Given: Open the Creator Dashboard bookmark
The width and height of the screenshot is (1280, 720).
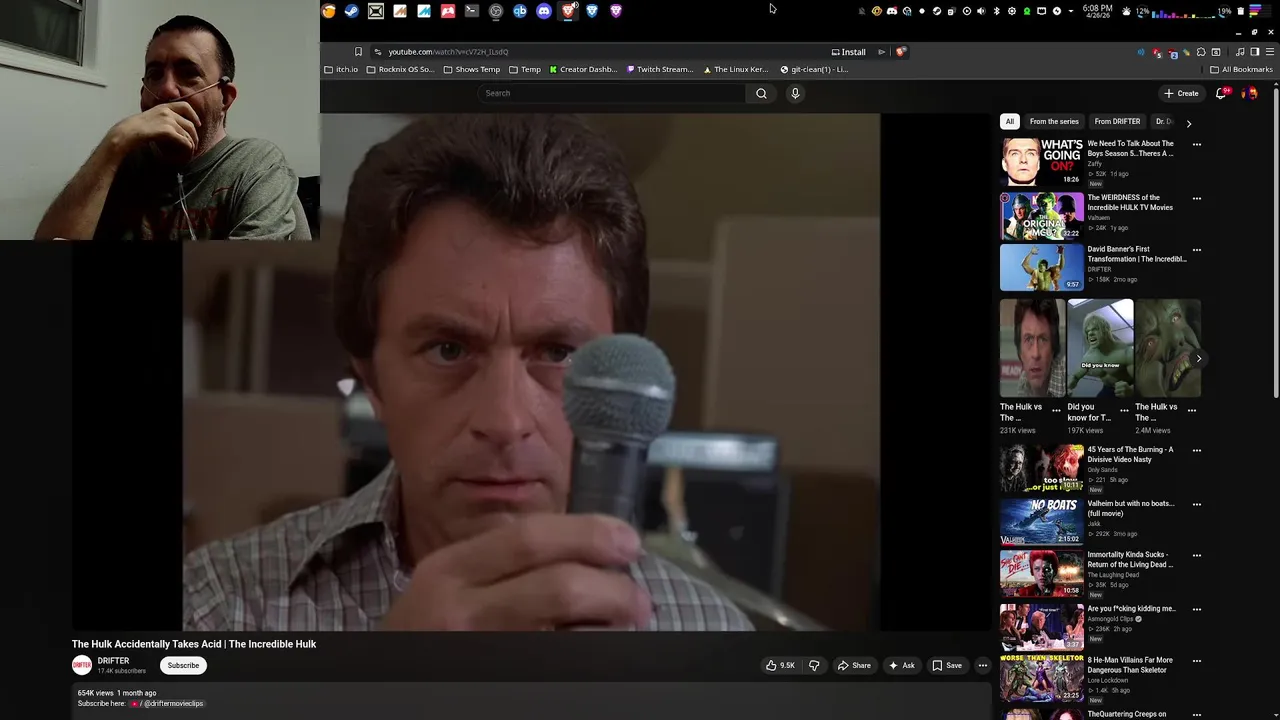Looking at the screenshot, I should tap(583, 69).
